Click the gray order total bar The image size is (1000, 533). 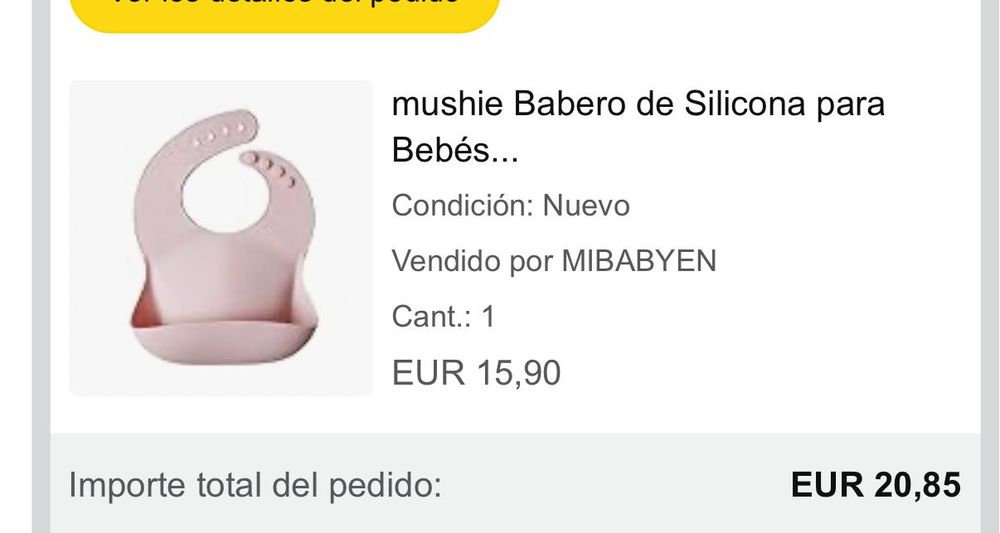515,483
